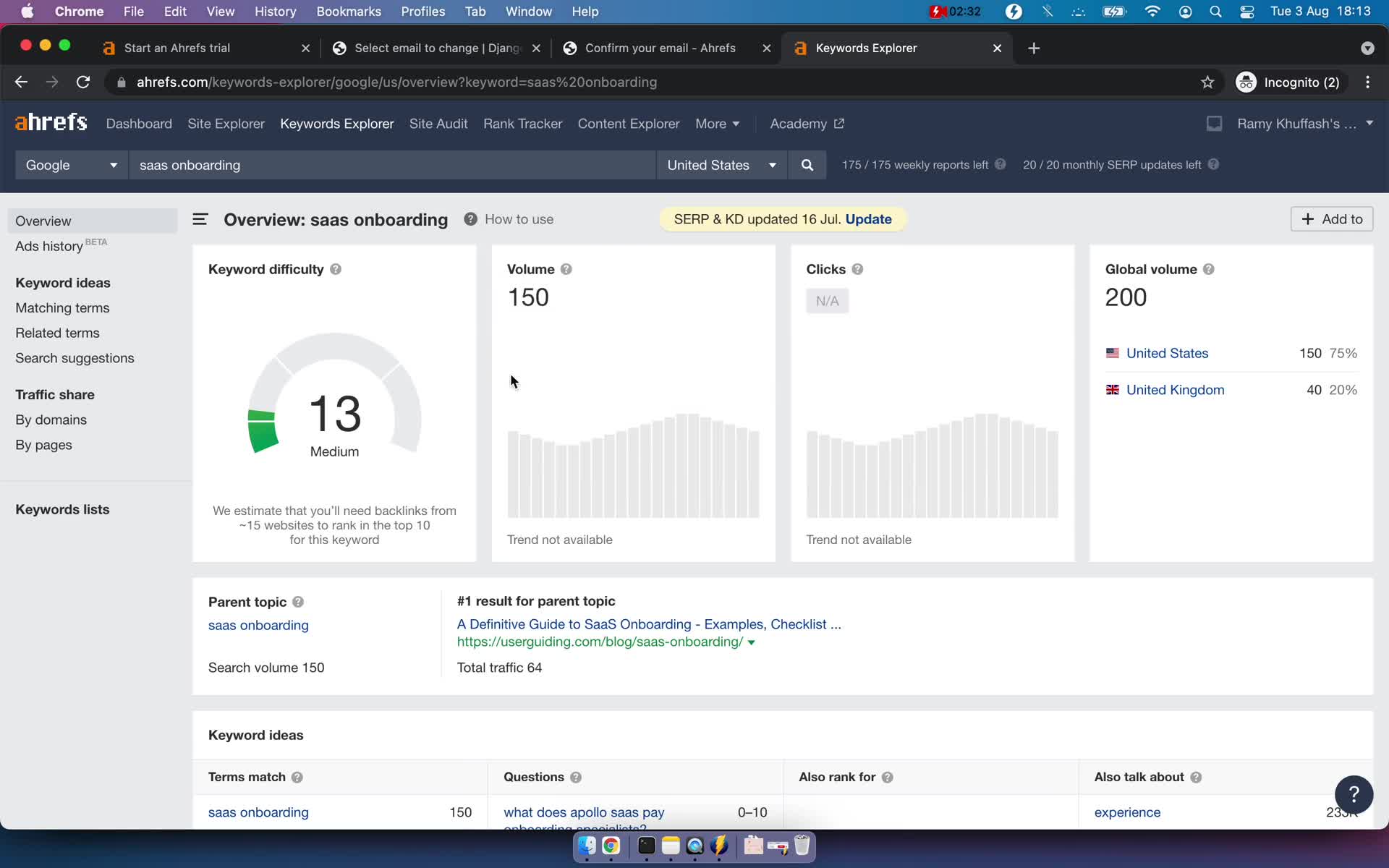Open Ads history BETA in sidebar
This screenshot has width=1389, height=868.
tap(61, 245)
